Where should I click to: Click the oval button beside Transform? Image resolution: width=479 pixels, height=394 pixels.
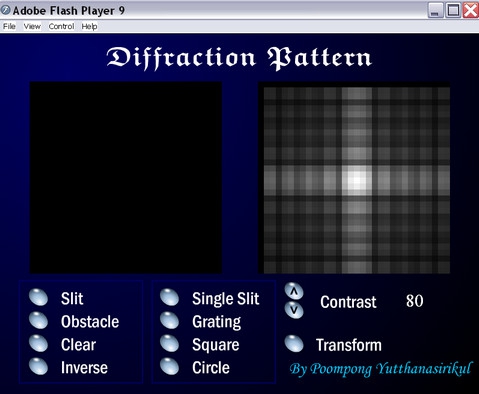[294, 343]
